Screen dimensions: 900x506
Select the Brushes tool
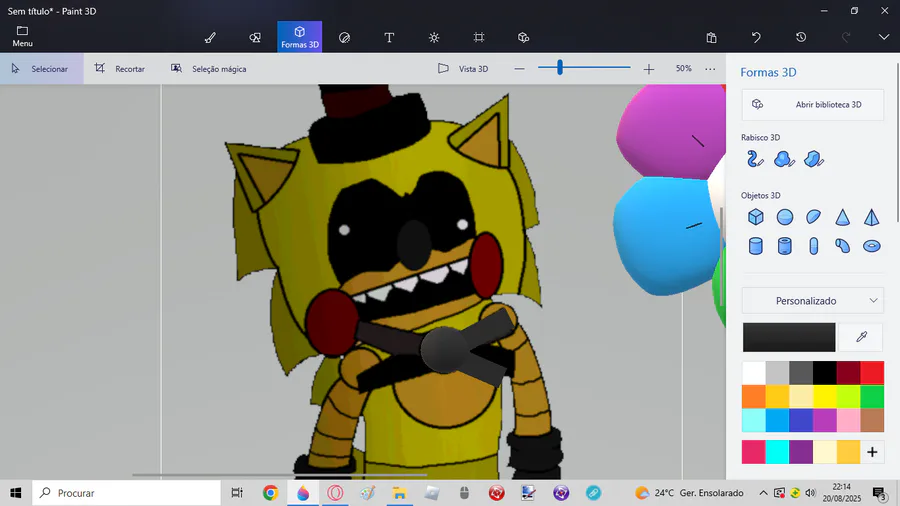210,37
